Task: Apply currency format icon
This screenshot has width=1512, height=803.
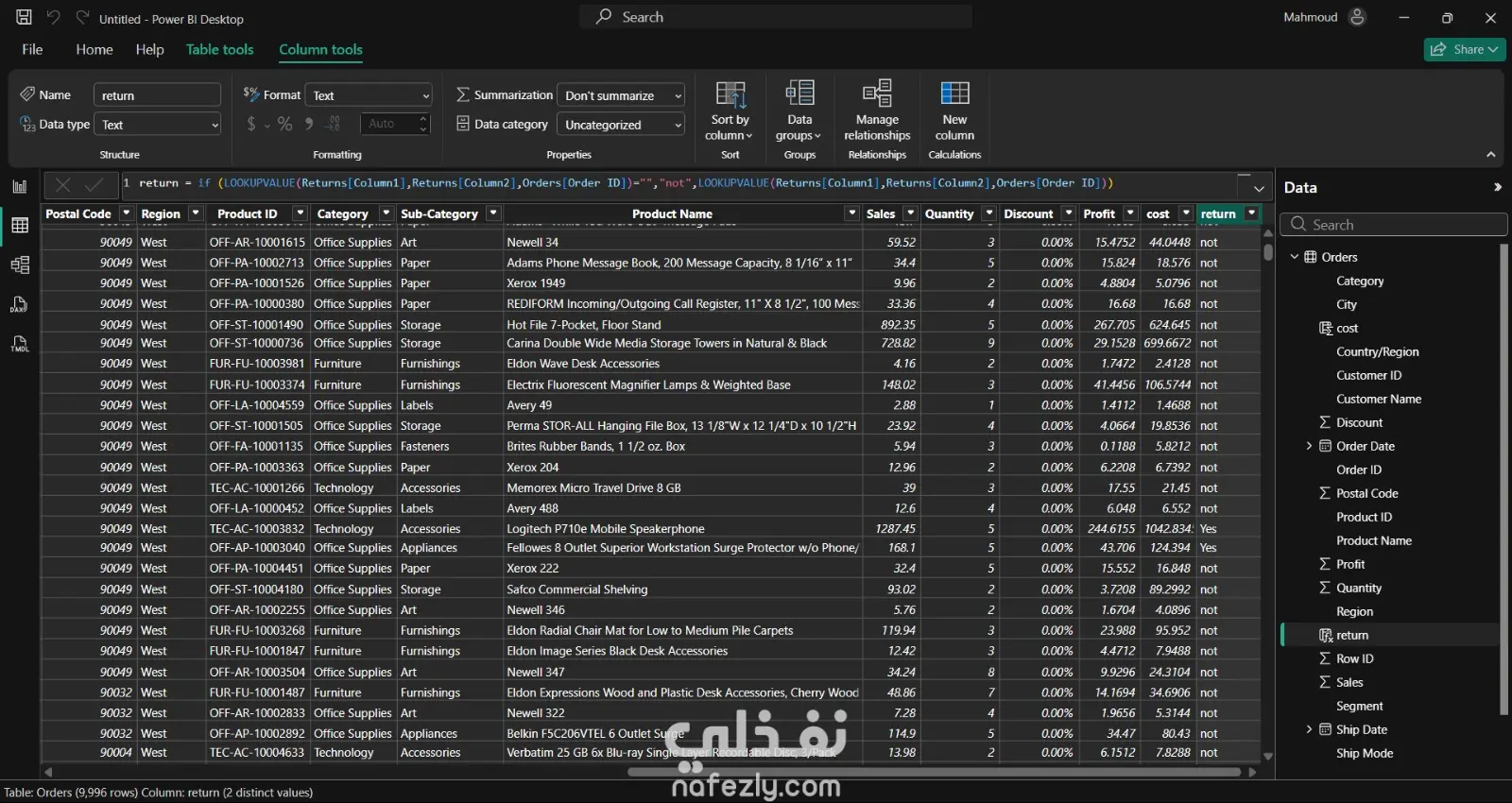Action: 251,124
